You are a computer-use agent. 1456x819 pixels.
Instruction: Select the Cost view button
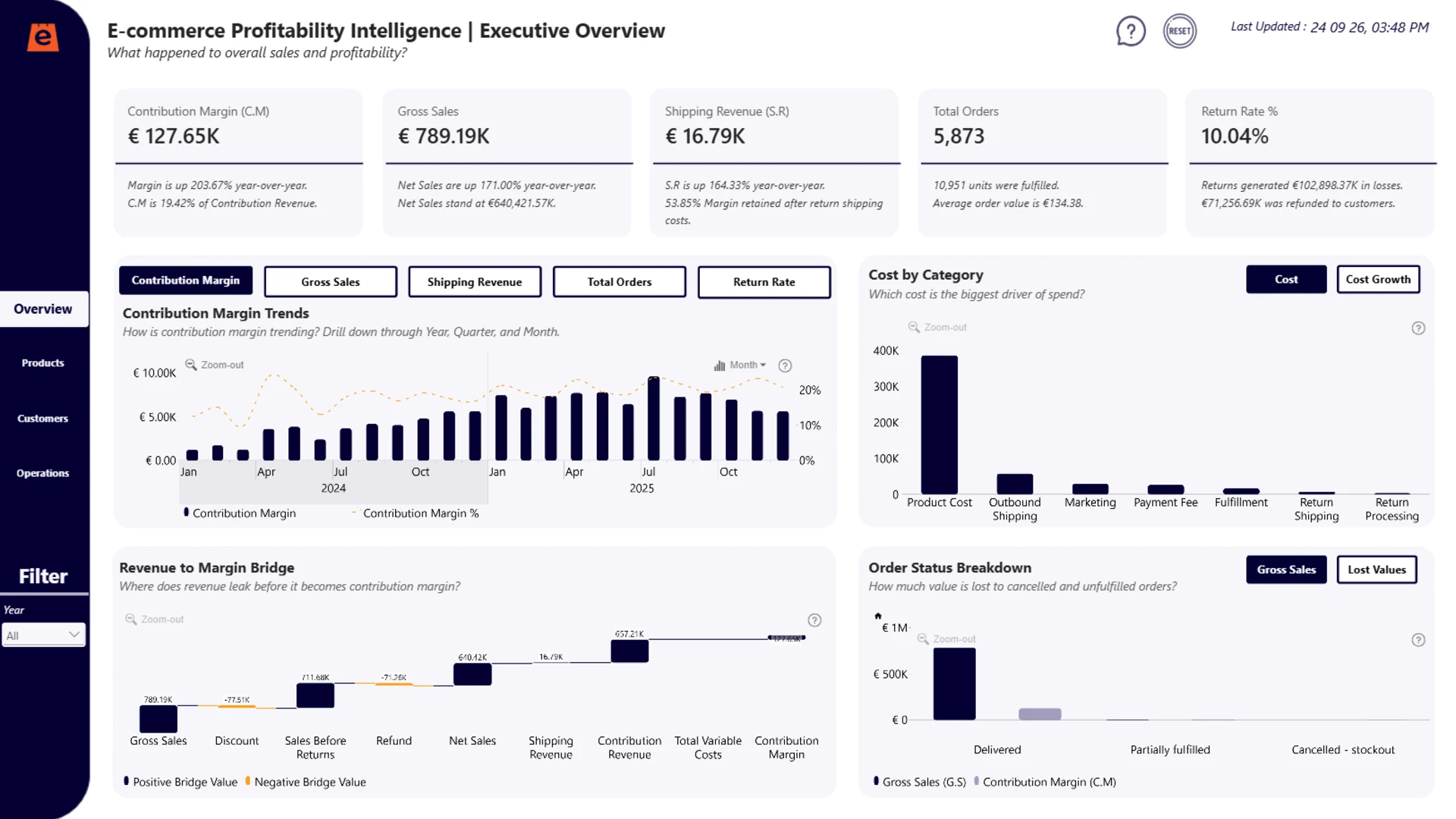click(x=1286, y=279)
